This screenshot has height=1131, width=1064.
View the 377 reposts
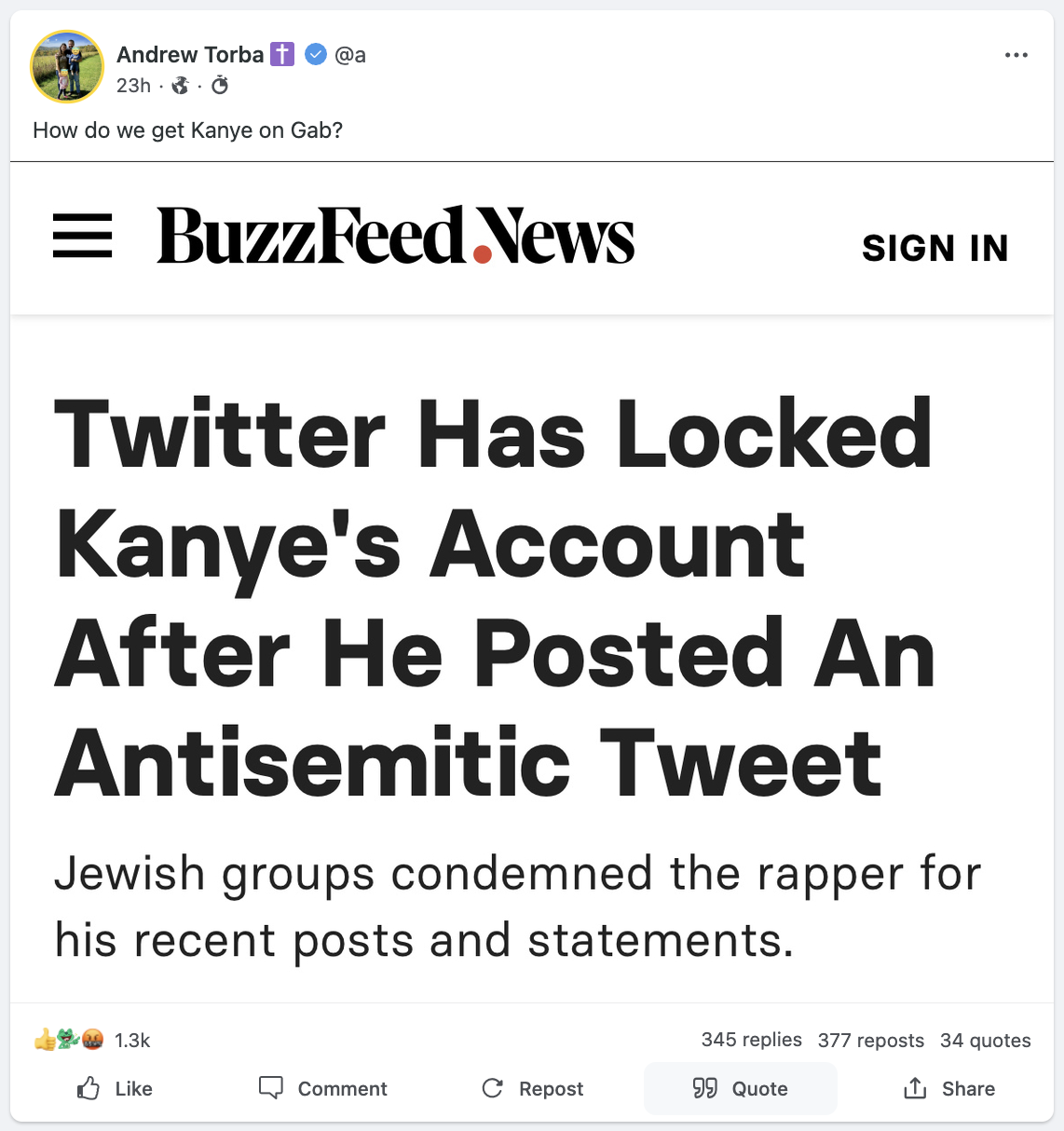tap(870, 1041)
